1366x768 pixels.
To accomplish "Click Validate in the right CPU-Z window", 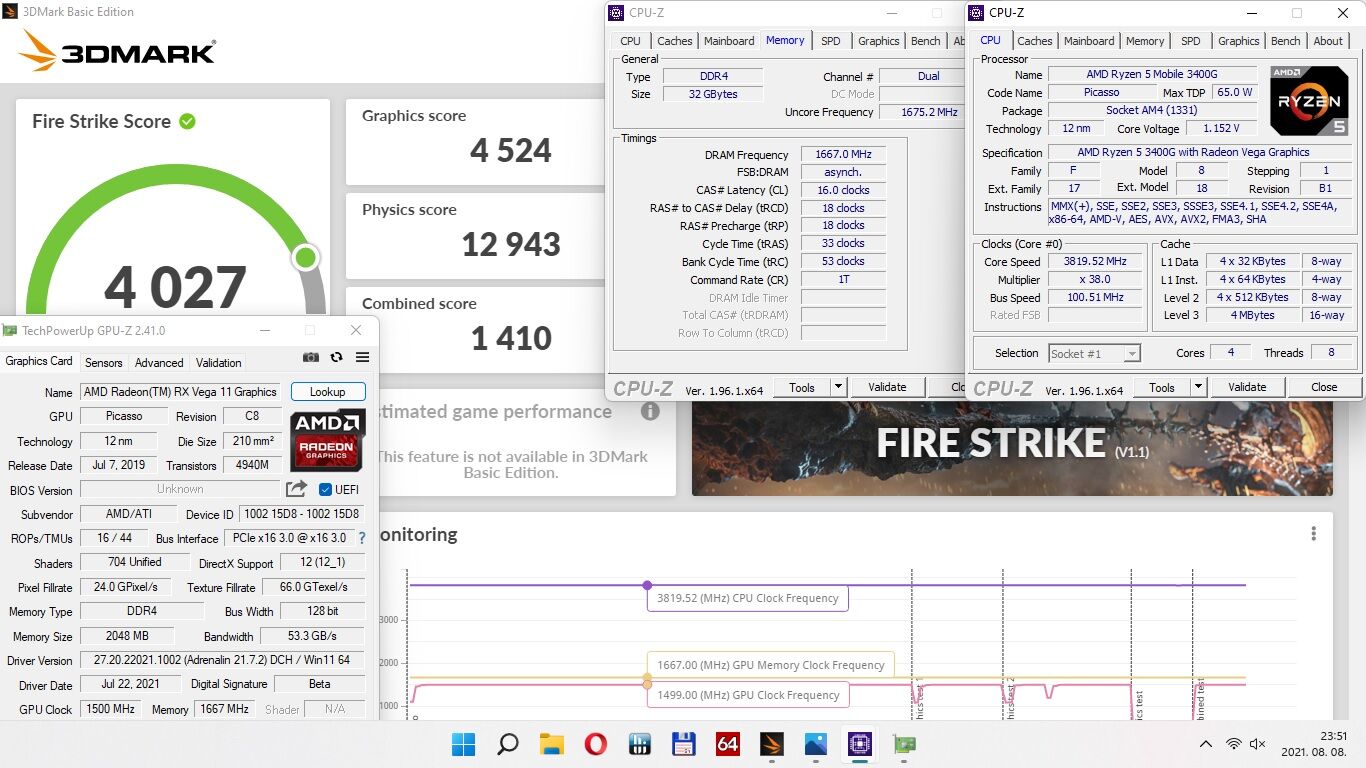I will click(1247, 387).
